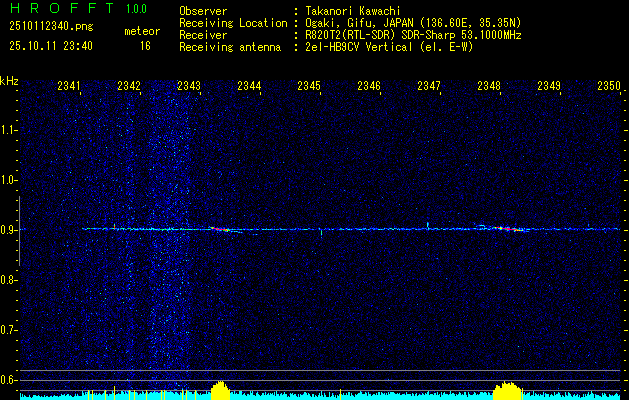
Task: Click the 2348 time axis label
Action: pos(489,86)
